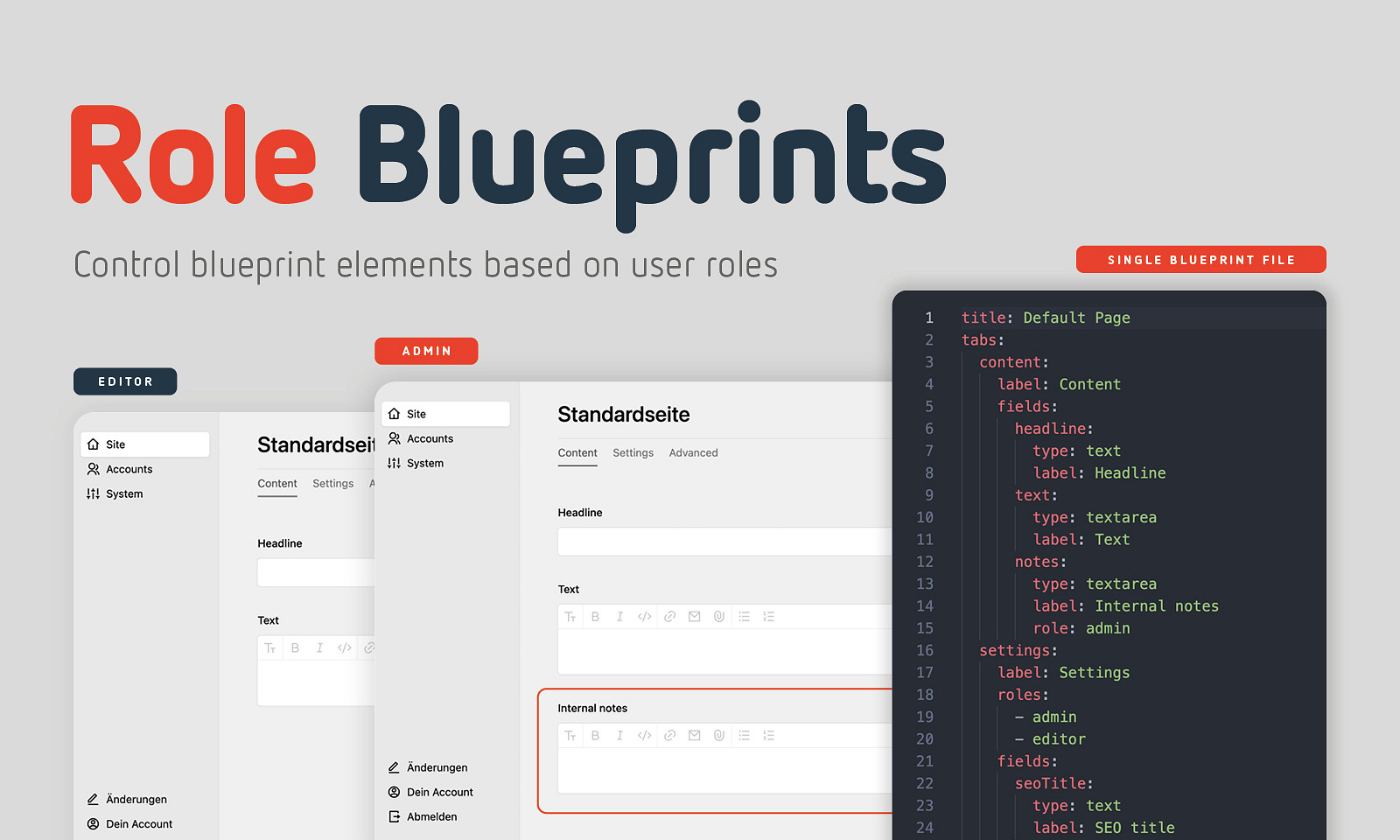Open headings icon in editor panel Text toolbar

270,648
